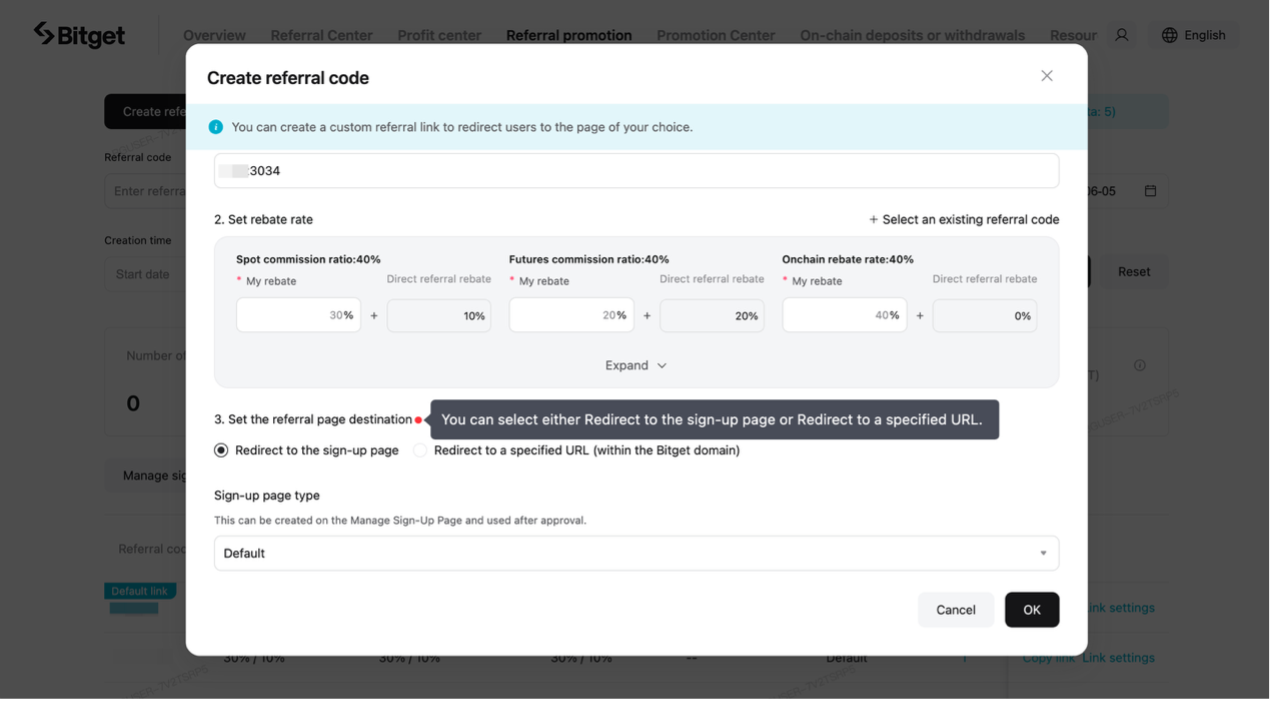
Task: Open the Default dropdown arrow
Action: click(1043, 553)
